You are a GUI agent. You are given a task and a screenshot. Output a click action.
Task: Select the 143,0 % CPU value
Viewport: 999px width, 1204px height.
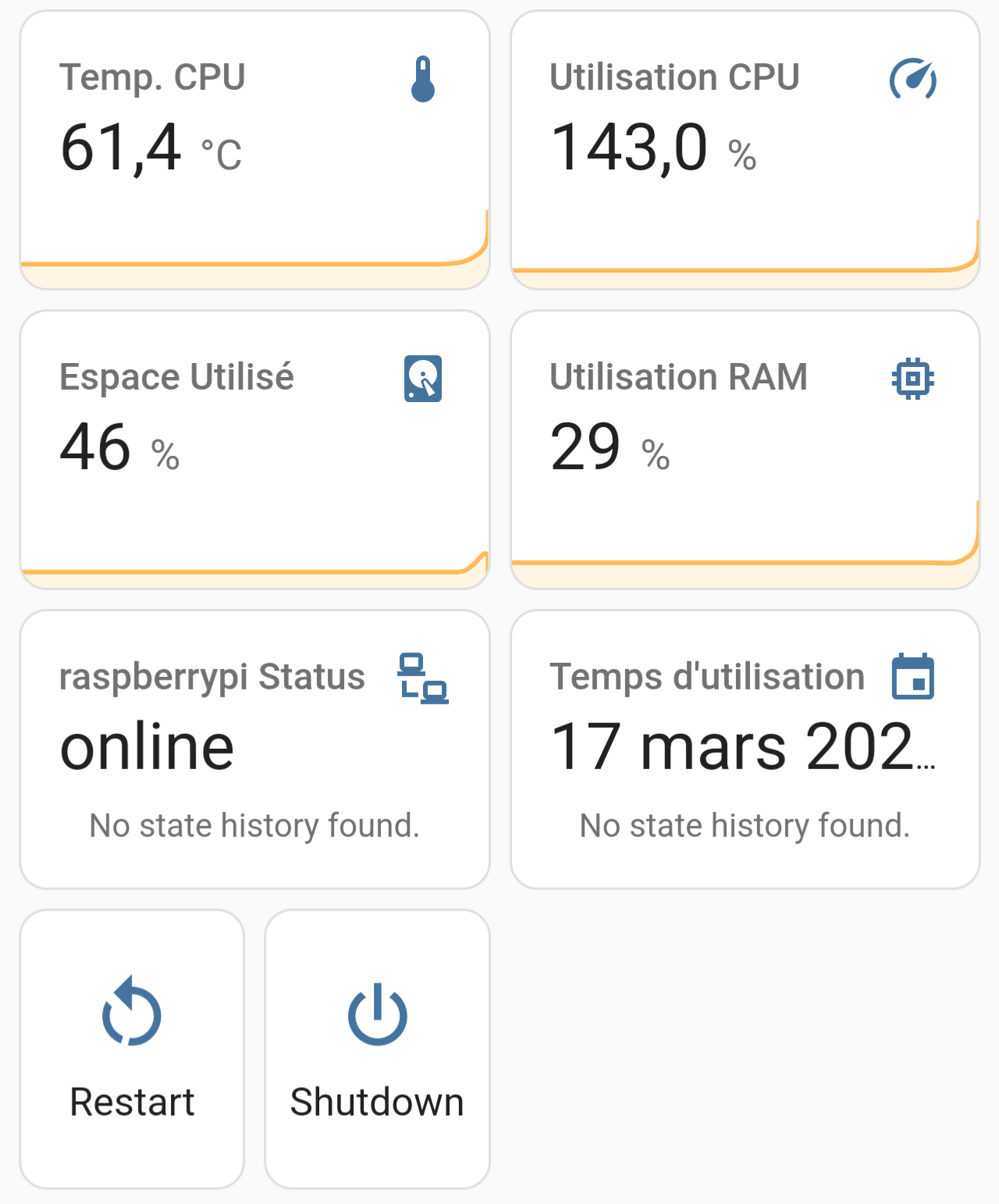[653, 148]
